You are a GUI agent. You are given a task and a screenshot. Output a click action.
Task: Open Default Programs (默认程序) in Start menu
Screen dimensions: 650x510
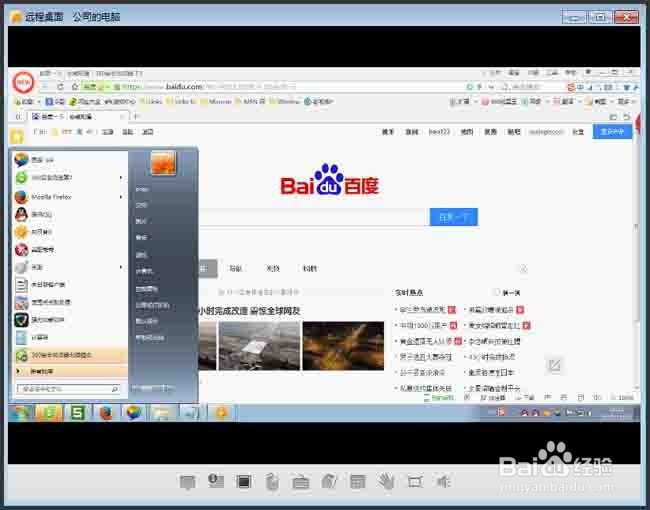click(x=146, y=321)
